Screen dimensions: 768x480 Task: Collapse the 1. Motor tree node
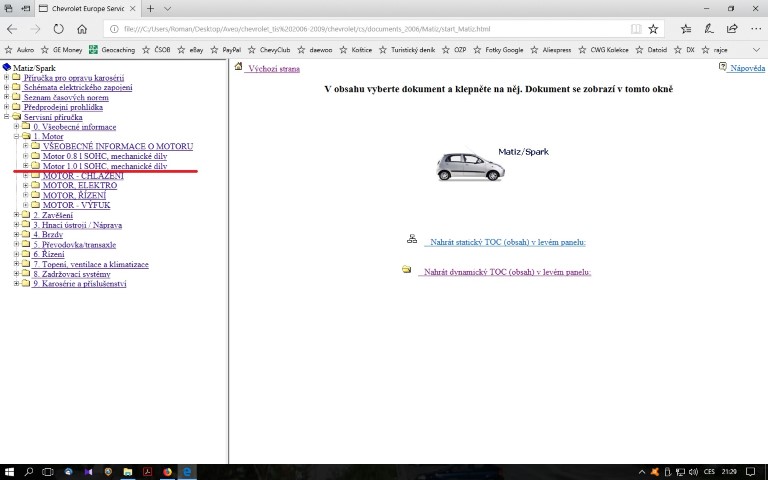click(16, 137)
